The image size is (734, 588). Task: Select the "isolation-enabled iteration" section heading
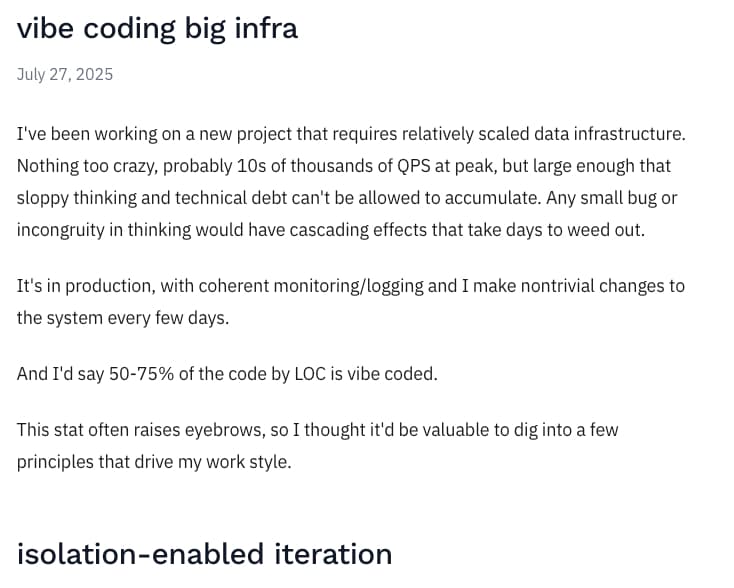(204, 553)
